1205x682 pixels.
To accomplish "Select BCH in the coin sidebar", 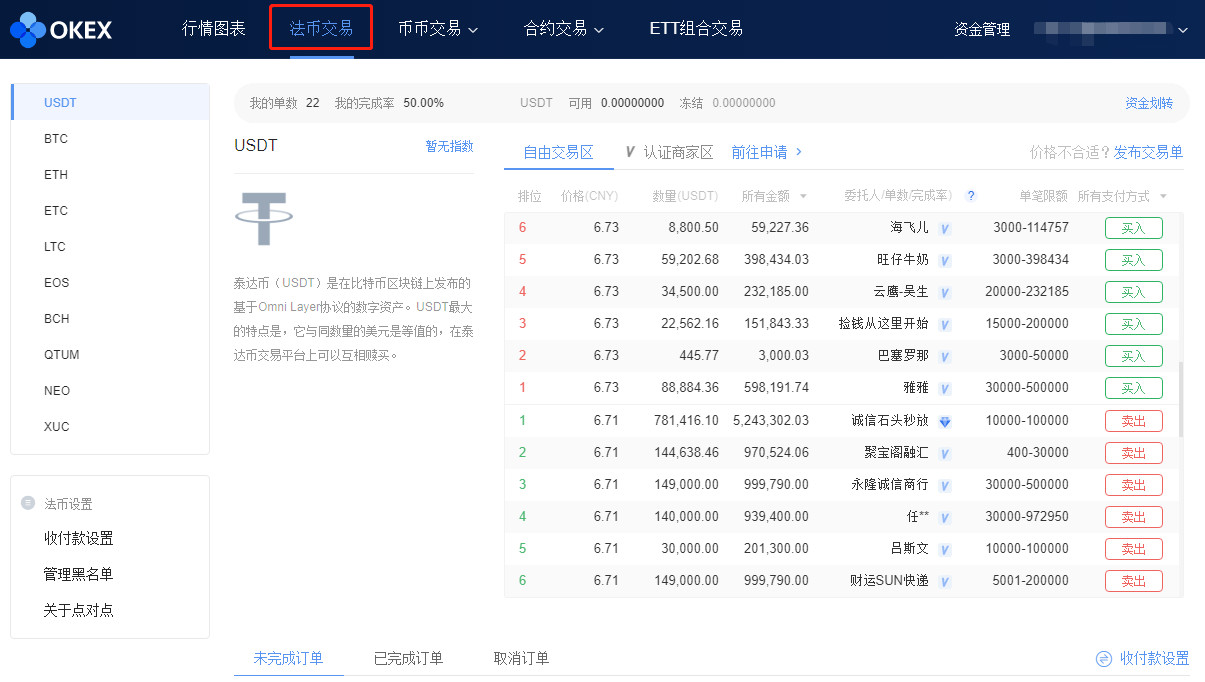I will coord(110,319).
